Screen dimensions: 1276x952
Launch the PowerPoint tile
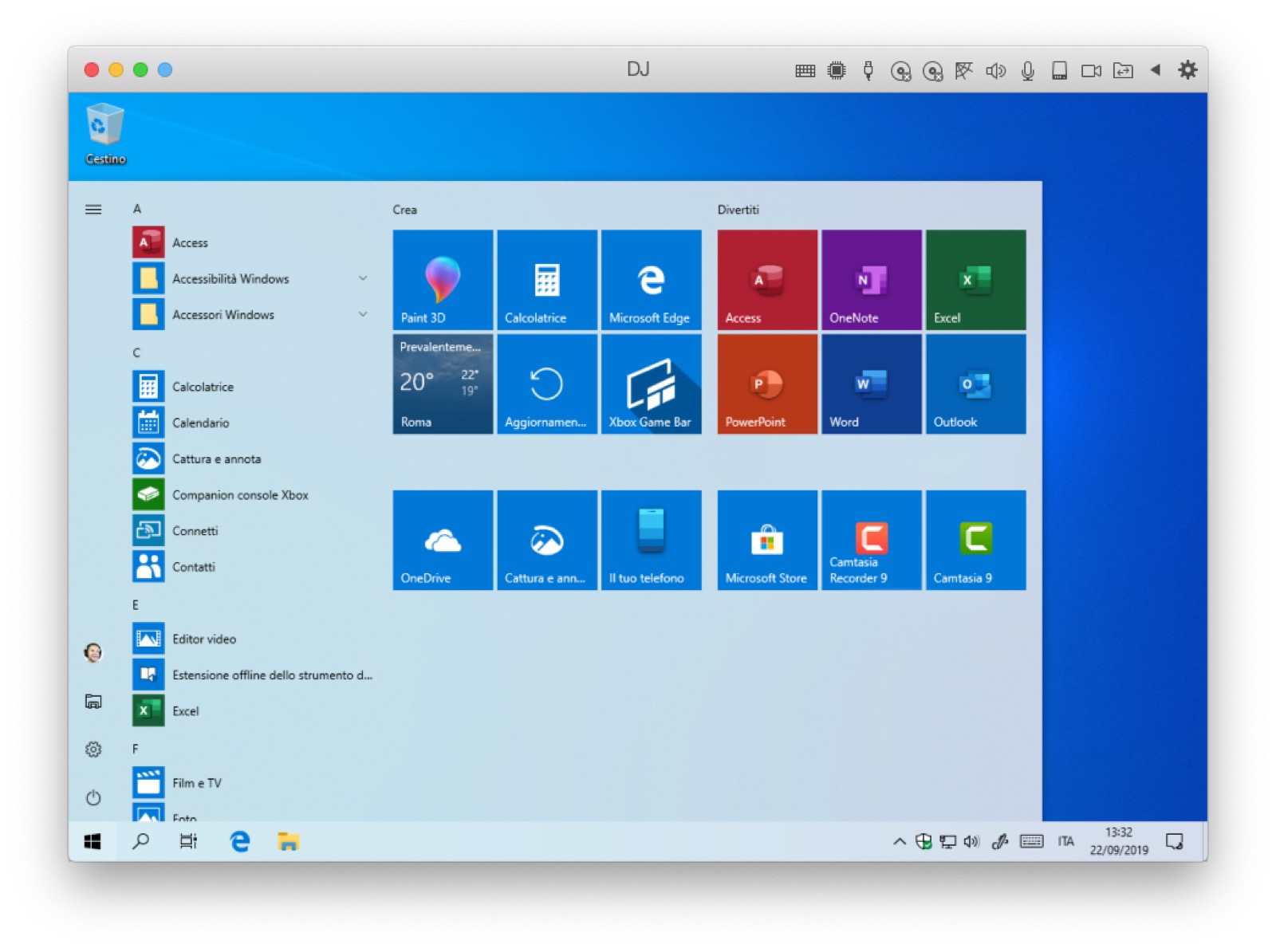767,384
